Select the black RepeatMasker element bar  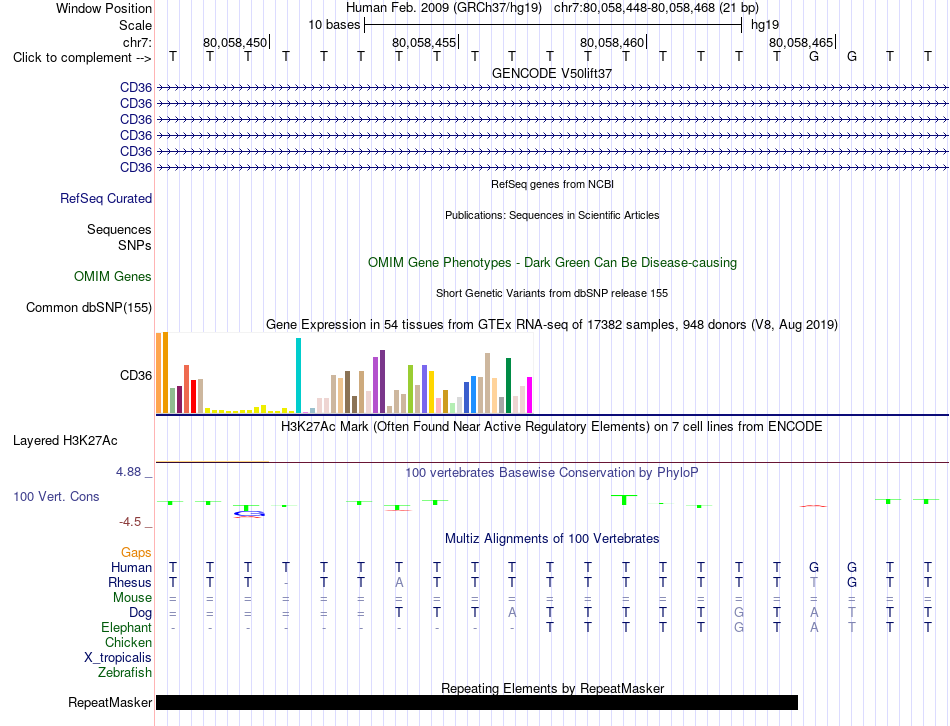[x=477, y=702]
